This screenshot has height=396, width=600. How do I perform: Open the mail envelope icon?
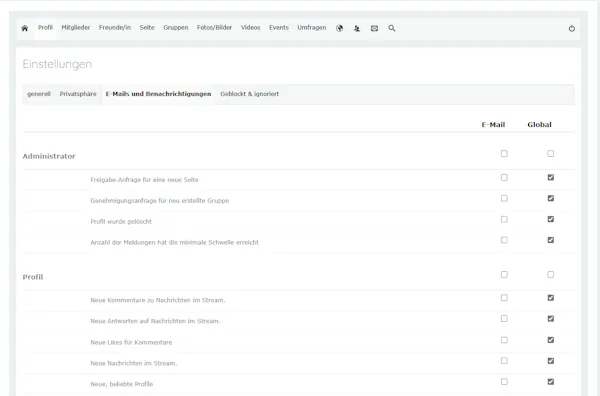(x=374, y=28)
